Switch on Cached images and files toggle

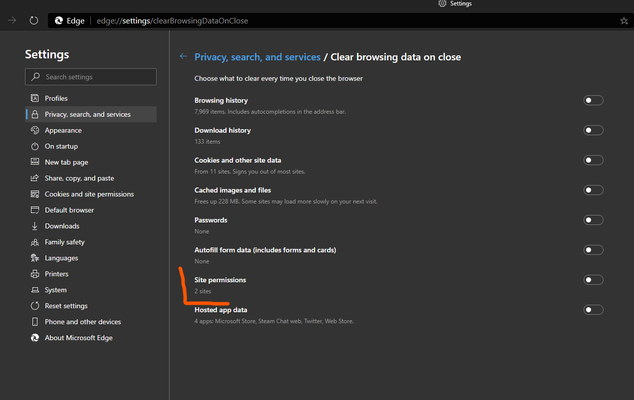(x=593, y=190)
